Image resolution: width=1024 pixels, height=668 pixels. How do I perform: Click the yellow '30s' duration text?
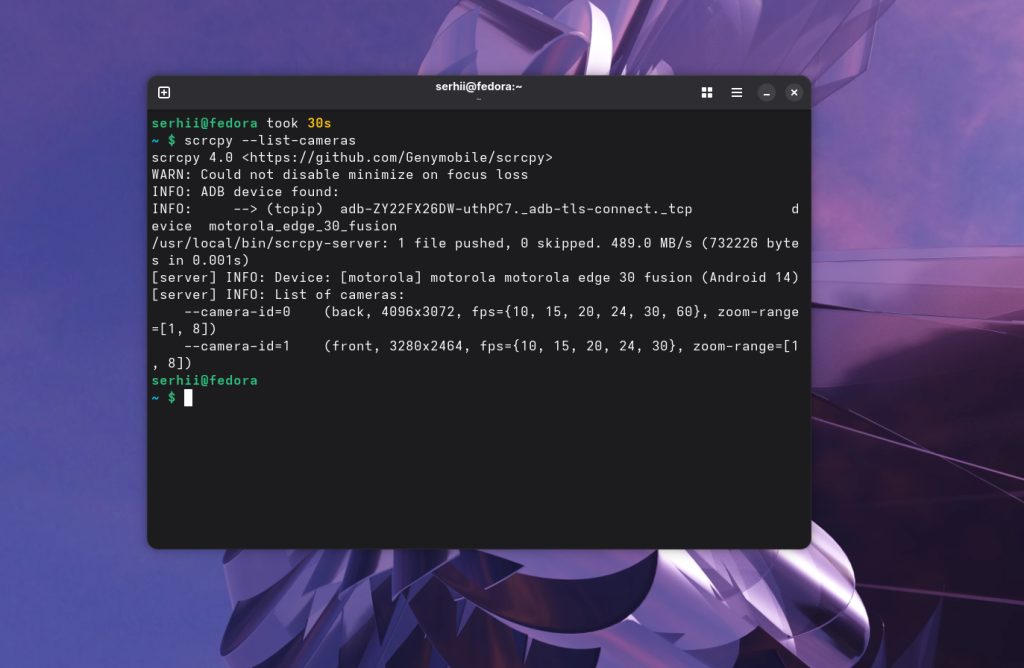(x=319, y=123)
